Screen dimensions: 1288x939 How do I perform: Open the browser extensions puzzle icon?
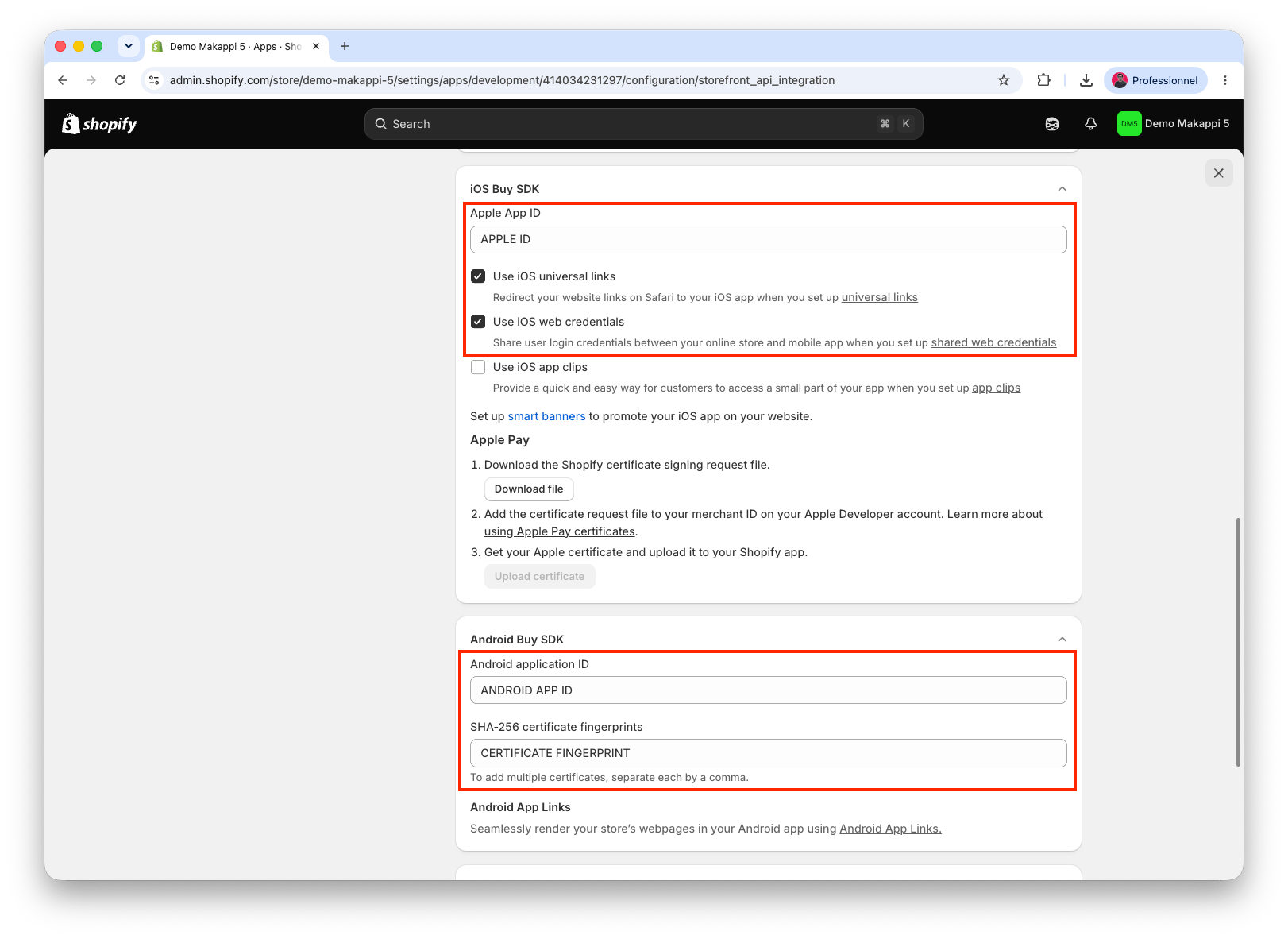point(1044,80)
